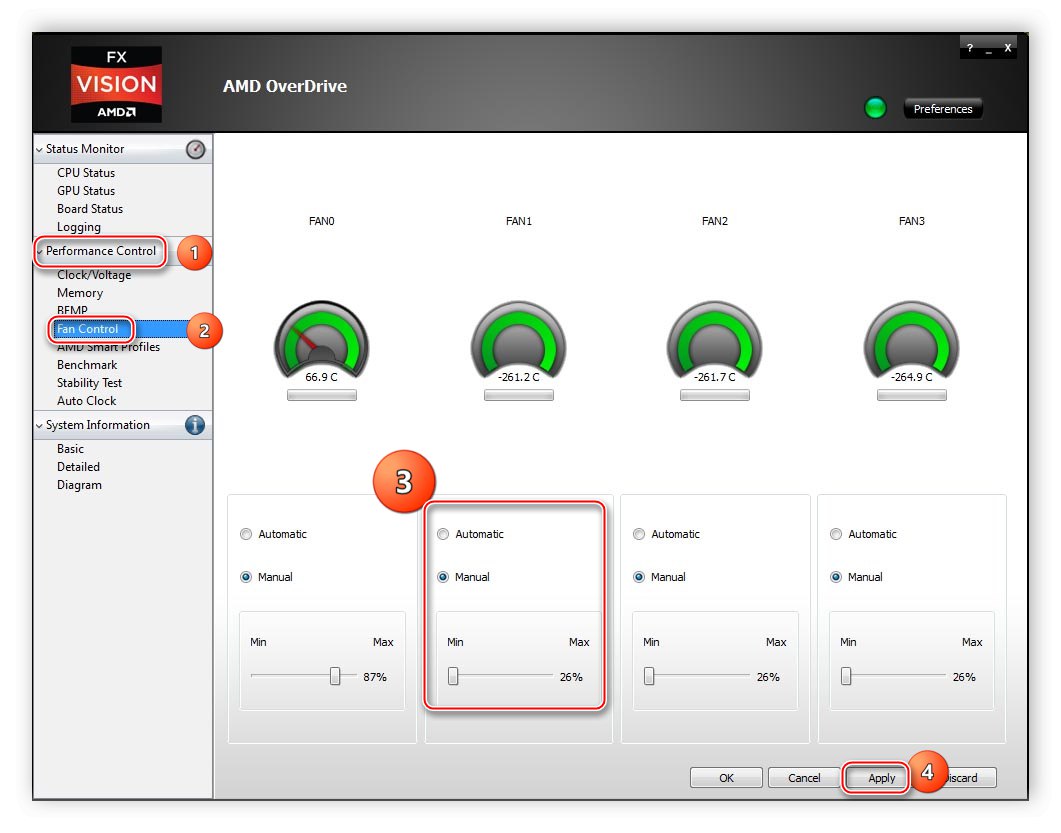Click the FAN0 speed slider handle

pyautogui.click(x=335, y=676)
